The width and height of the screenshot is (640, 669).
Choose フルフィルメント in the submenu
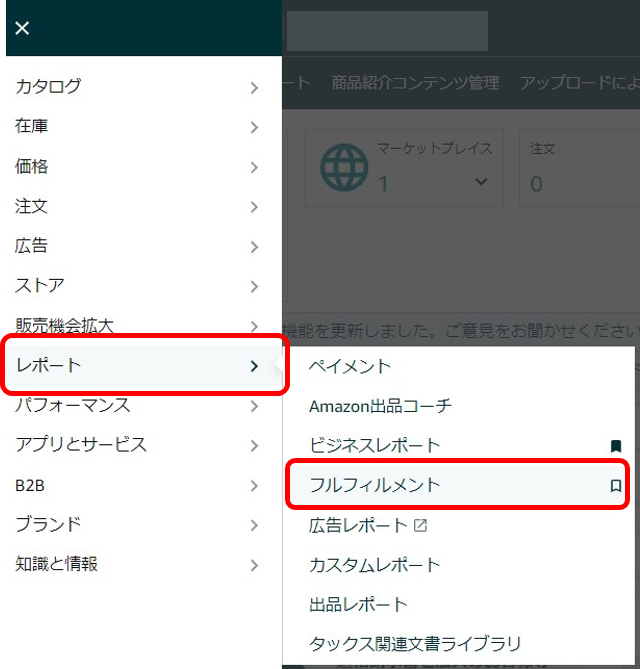(375, 486)
